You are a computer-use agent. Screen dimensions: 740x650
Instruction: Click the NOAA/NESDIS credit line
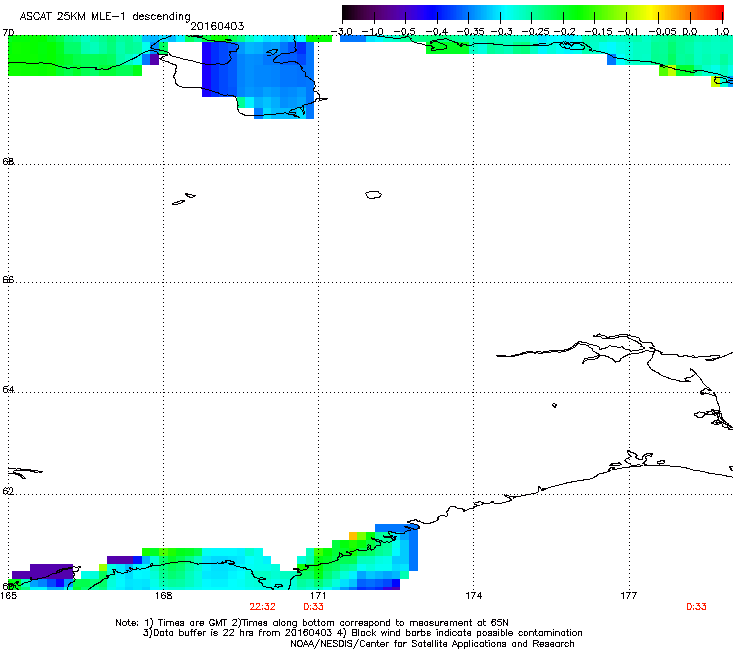pyautogui.click(x=432, y=643)
